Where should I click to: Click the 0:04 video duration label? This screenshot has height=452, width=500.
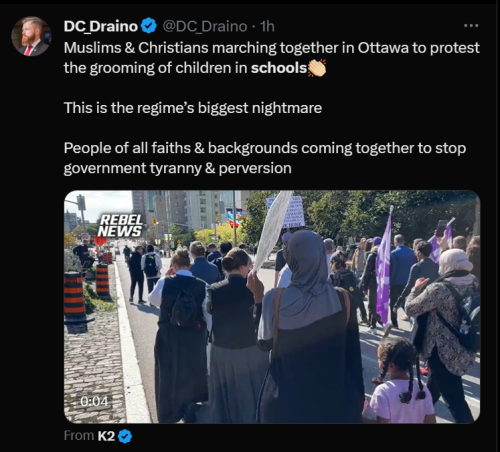pos(94,401)
